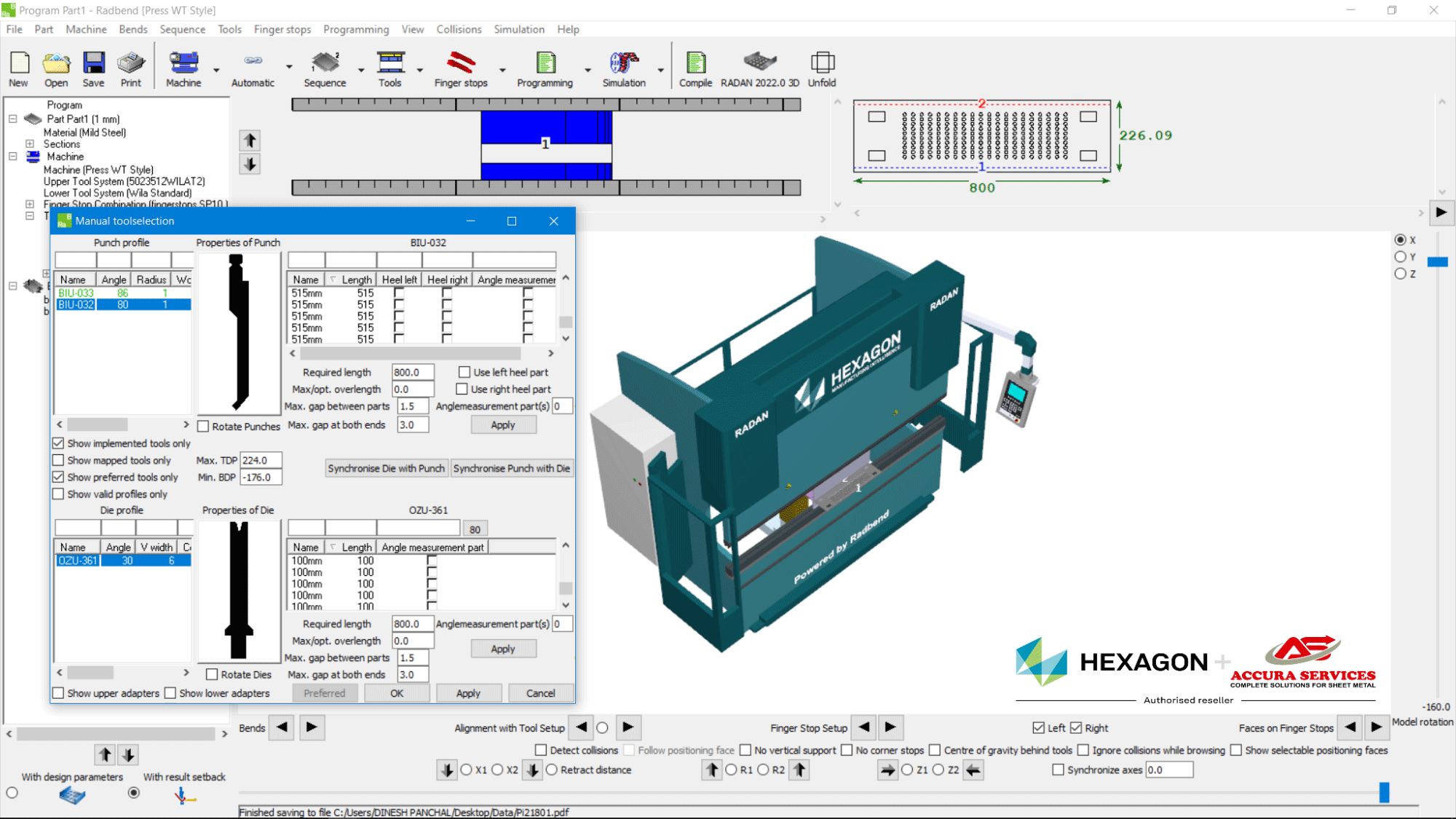This screenshot has width=1456, height=819.
Task: Start a New program
Action: coord(18,67)
